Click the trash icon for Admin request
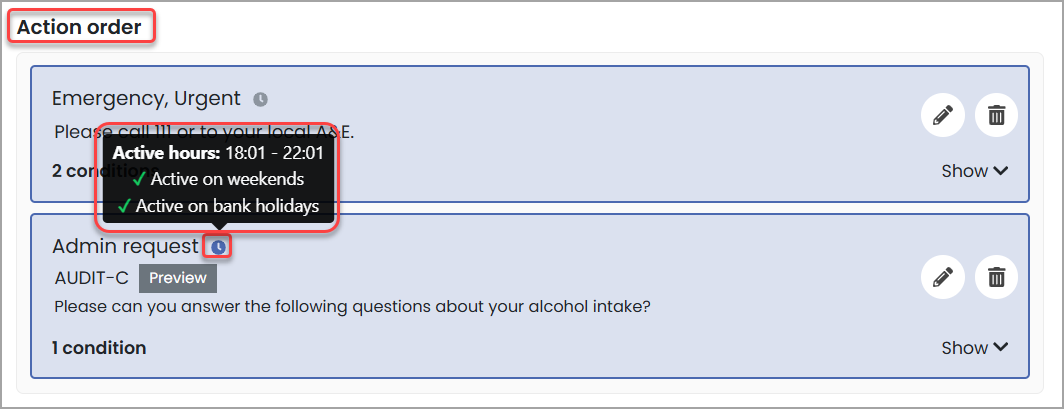Screen dimensions: 1064x409 [x=996, y=276]
